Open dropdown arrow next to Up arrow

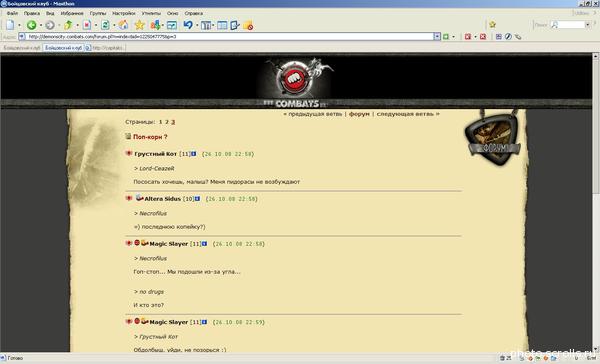[77, 26]
